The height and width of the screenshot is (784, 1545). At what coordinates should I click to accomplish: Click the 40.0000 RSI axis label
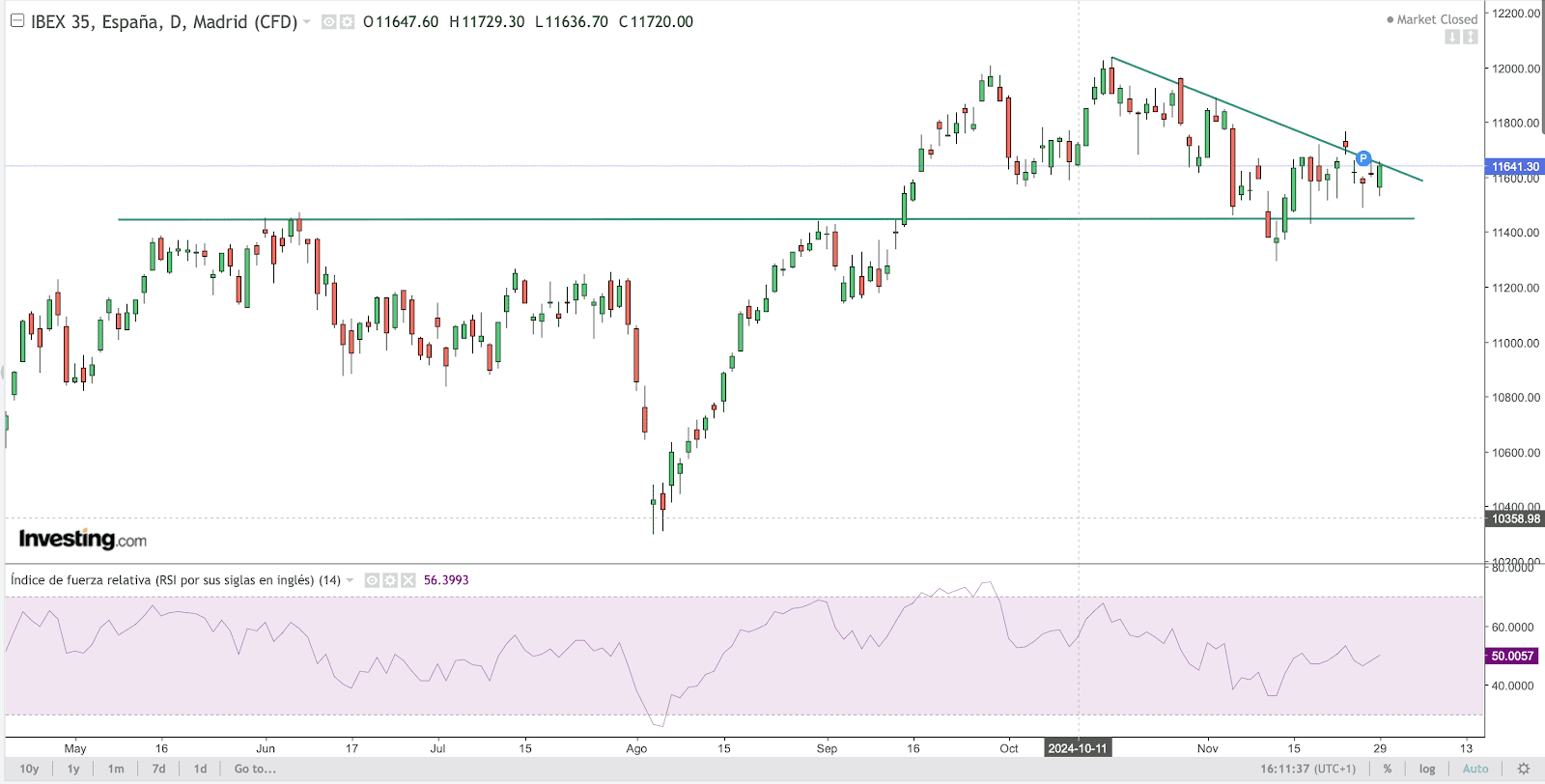click(1513, 686)
